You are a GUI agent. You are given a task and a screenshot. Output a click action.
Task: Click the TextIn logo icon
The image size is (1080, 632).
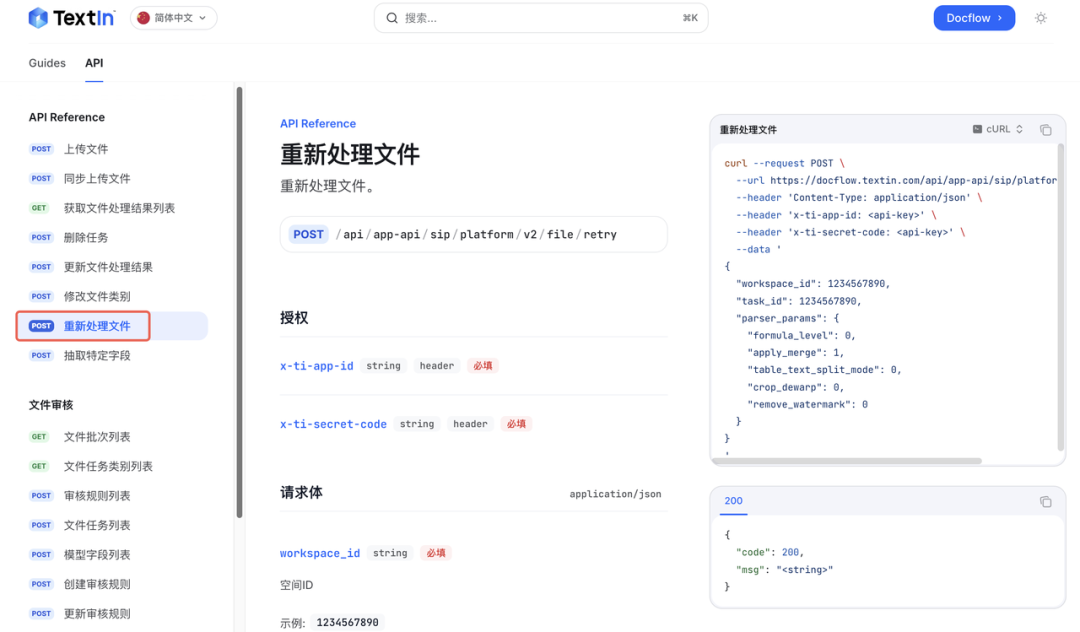coord(38,18)
